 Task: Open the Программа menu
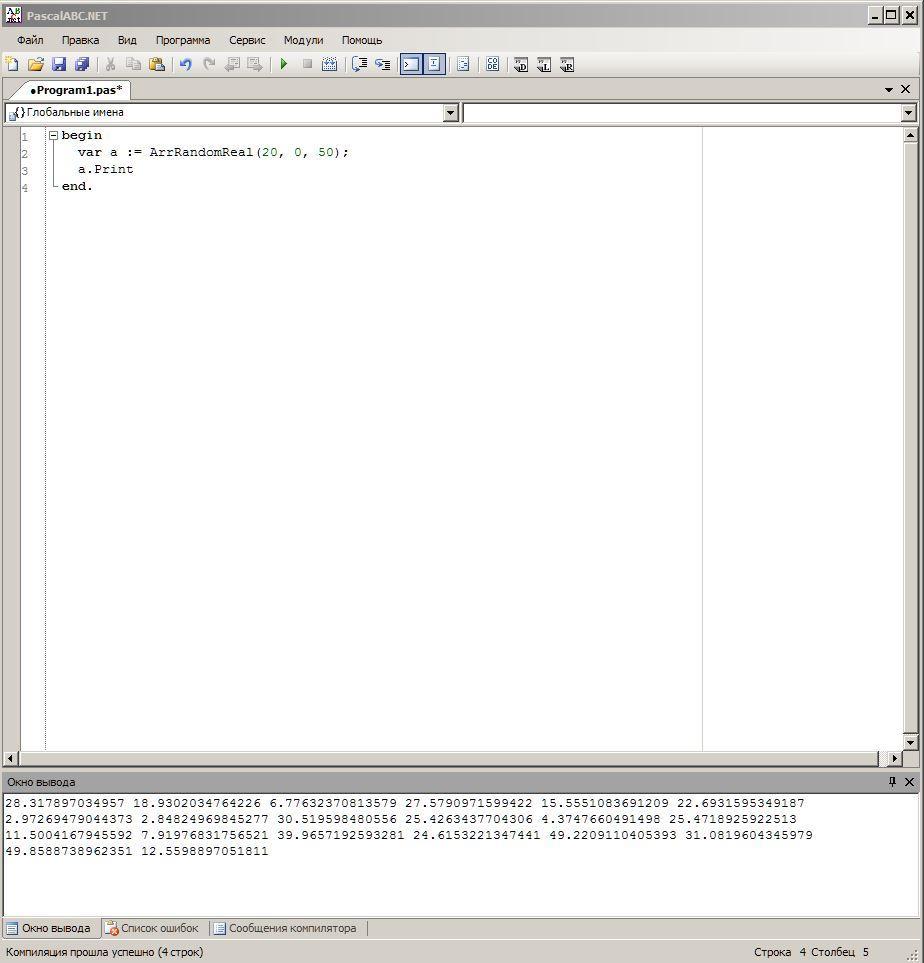tap(183, 41)
